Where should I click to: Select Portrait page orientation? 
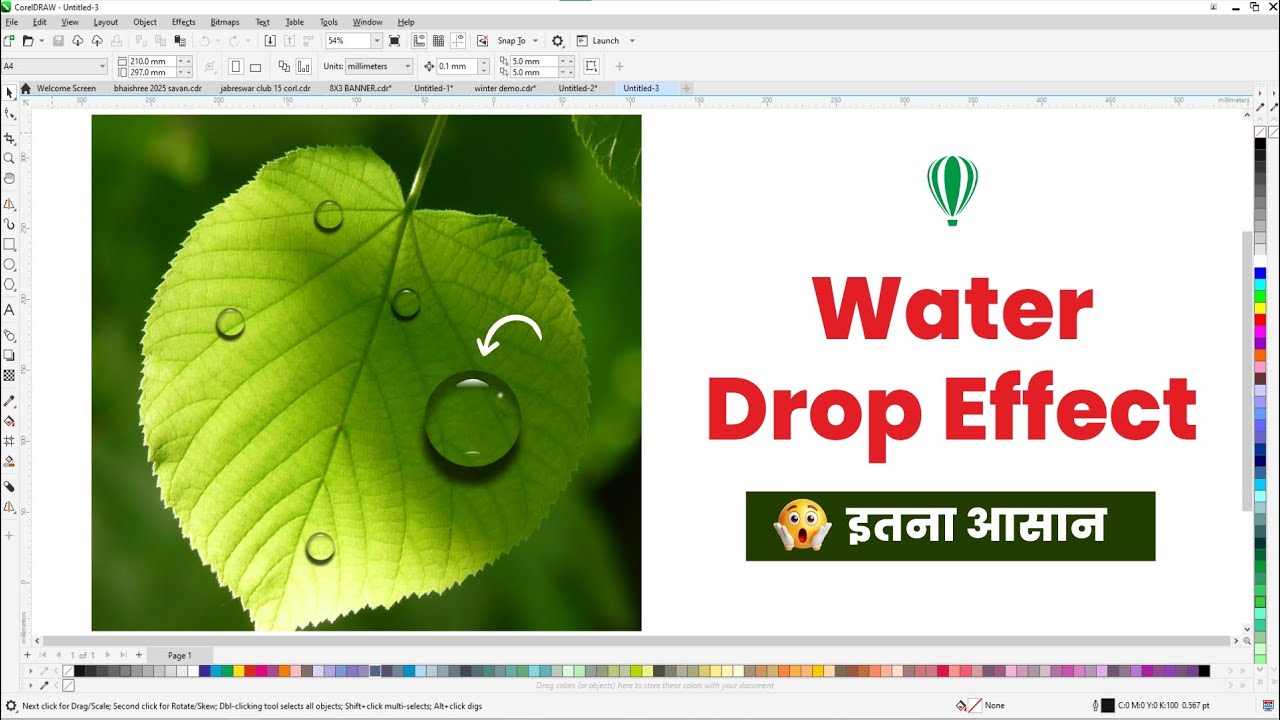click(236, 67)
